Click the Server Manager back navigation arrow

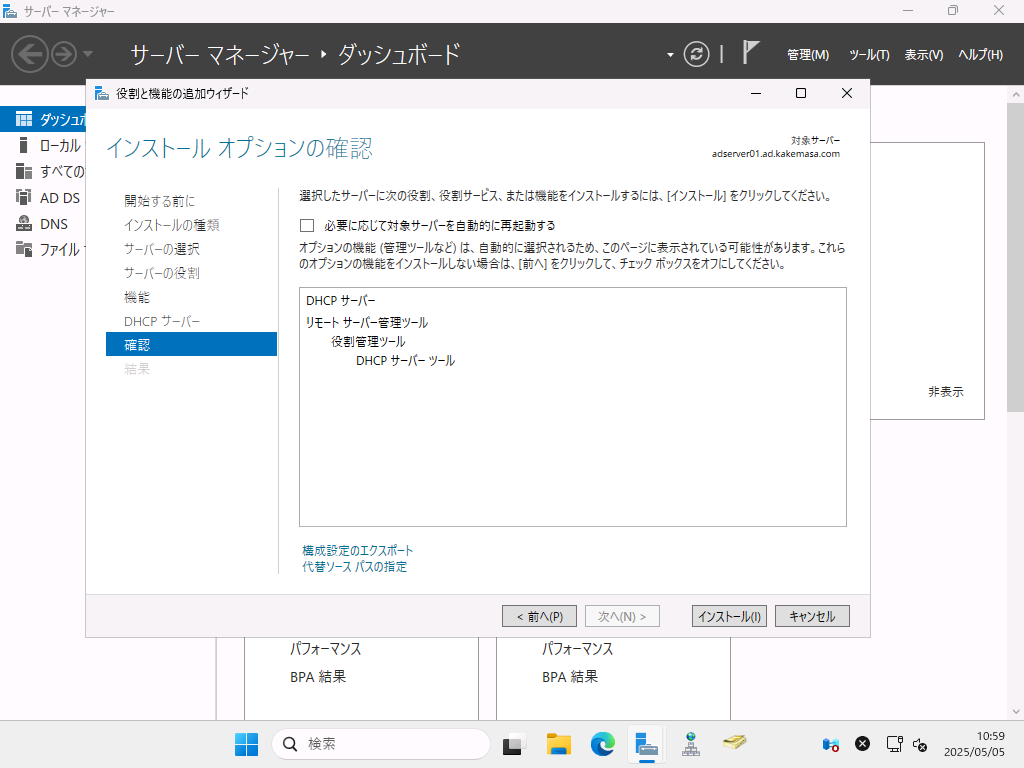point(30,54)
